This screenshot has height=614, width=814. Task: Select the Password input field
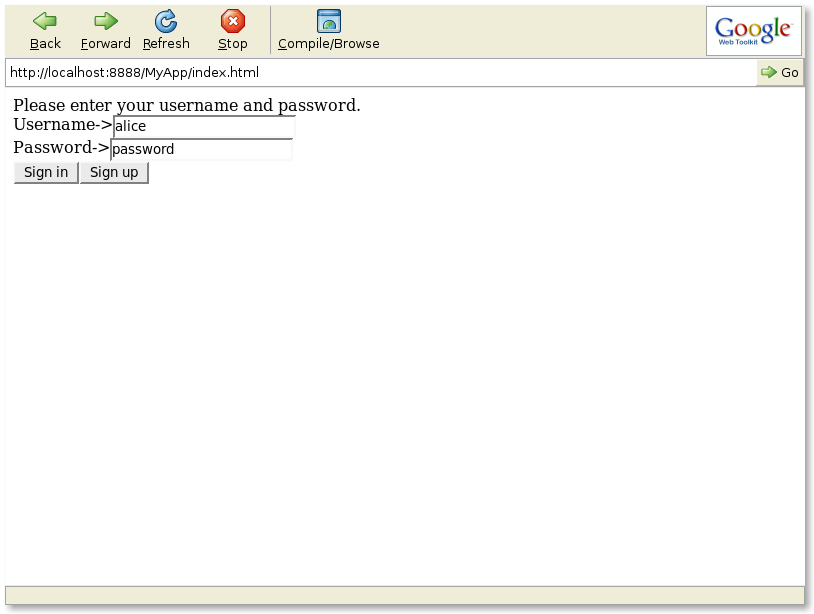tap(201, 149)
